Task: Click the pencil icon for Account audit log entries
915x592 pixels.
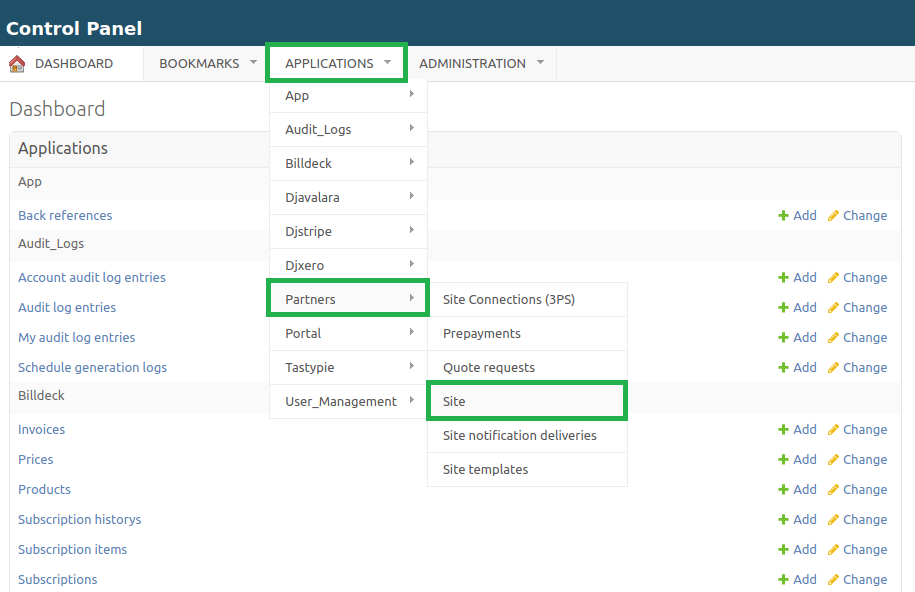Action: click(x=833, y=278)
